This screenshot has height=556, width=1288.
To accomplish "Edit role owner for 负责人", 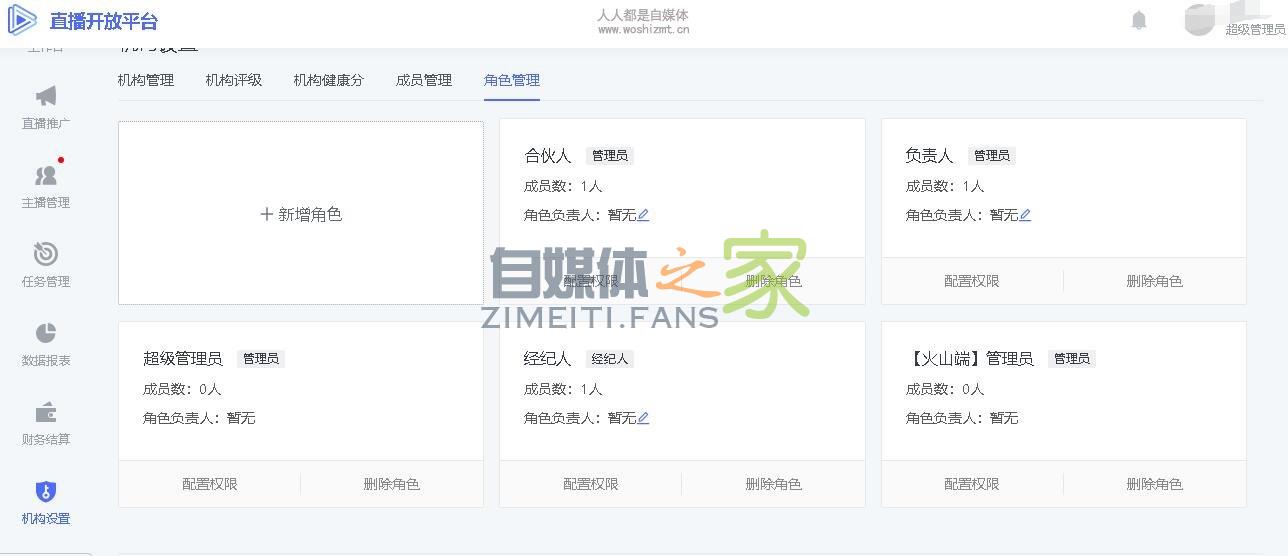I will click(1025, 215).
